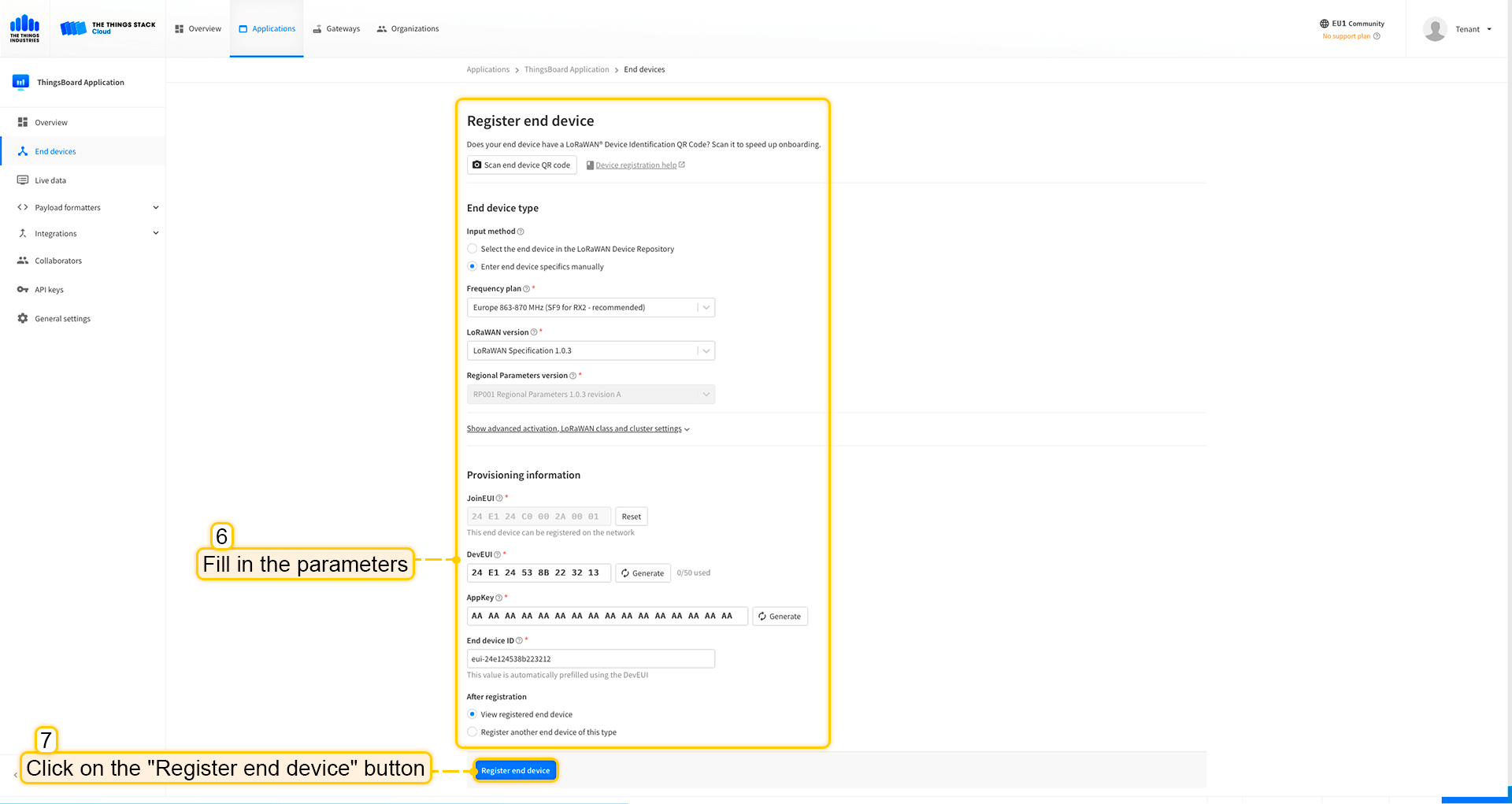This screenshot has height=804, width=1512.
Task: Click the End devices sidebar icon
Action: pos(23,151)
